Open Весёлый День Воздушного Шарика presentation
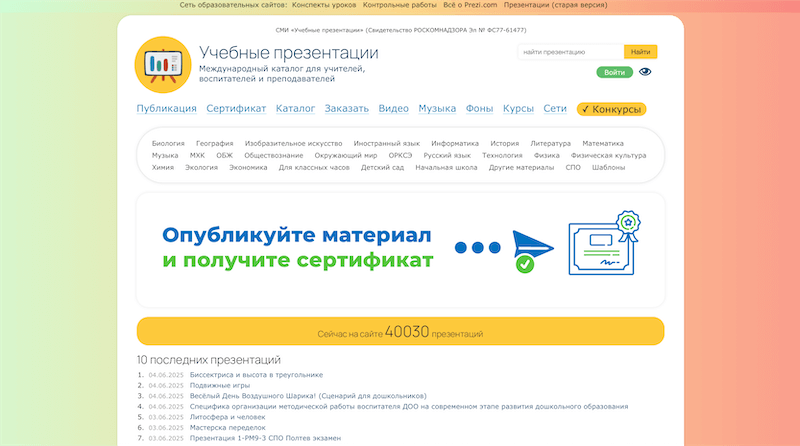The height and width of the screenshot is (446, 800). (308, 395)
